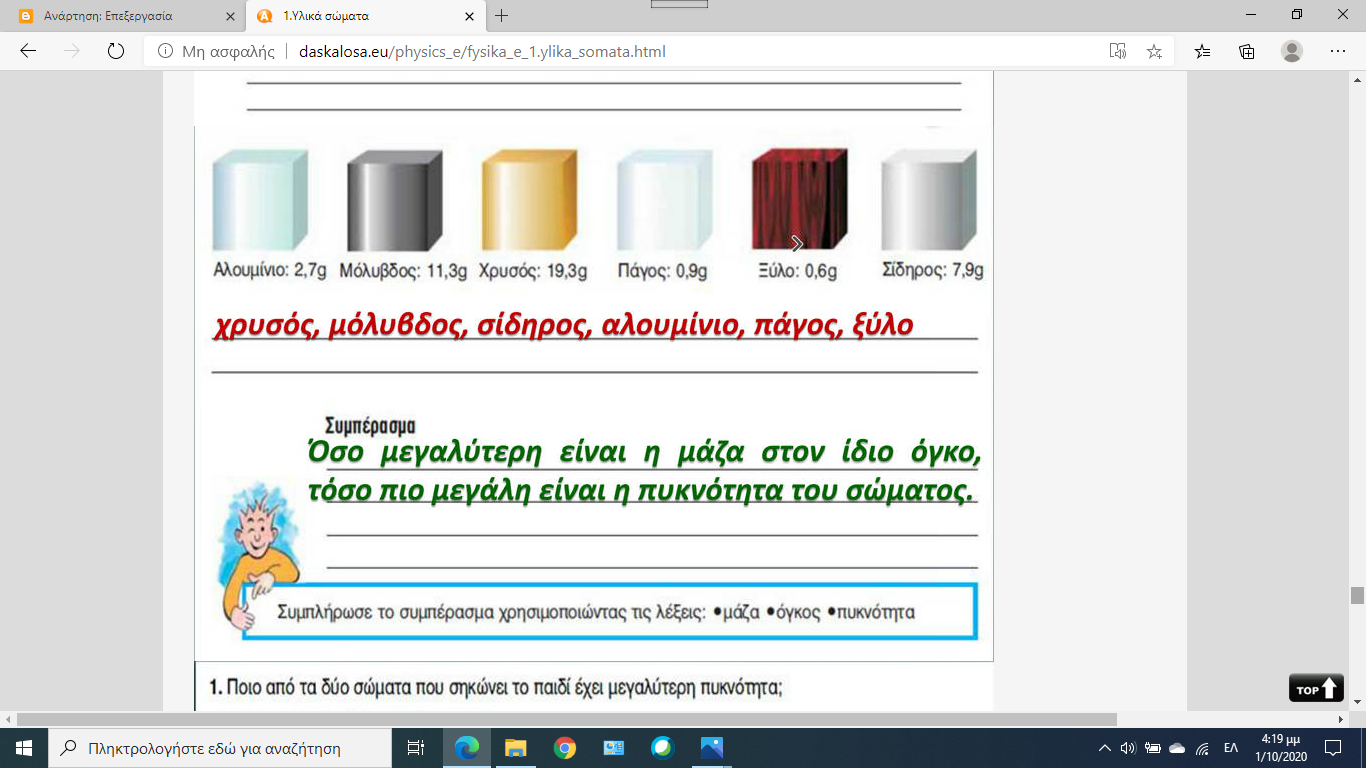The height and width of the screenshot is (768, 1366).
Task: Click the 'Πάγος: 0,9g' label
Action: (662, 271)
